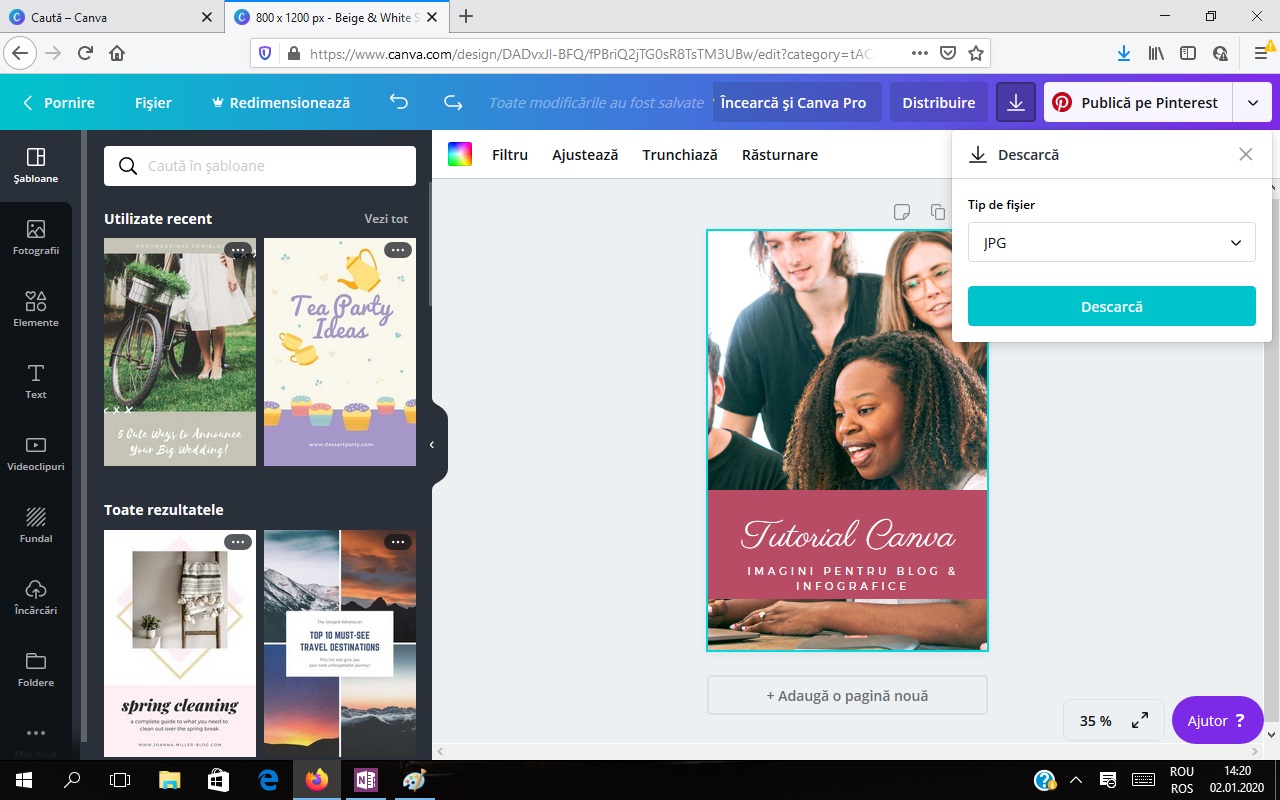Go back via Pornire home button
Viewport: 1280px width, 800px height.
(59, 102)
